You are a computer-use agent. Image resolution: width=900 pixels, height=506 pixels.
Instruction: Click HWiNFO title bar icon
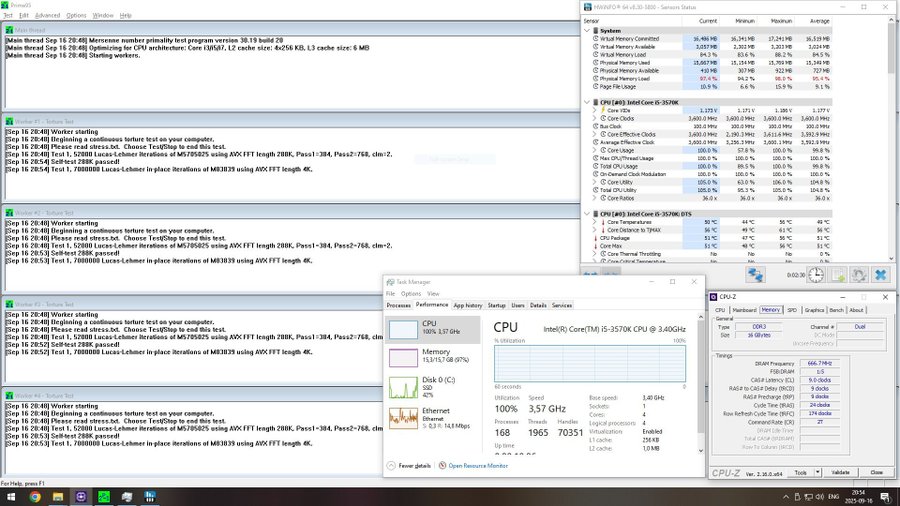[588, 7]
